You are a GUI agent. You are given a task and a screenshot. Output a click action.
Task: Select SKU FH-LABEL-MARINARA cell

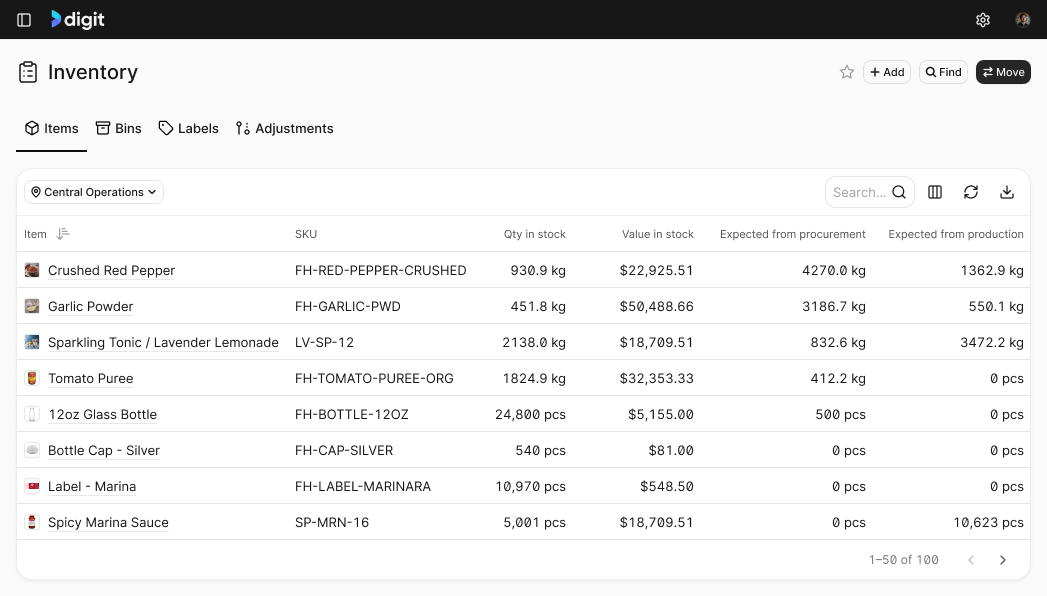363,487
